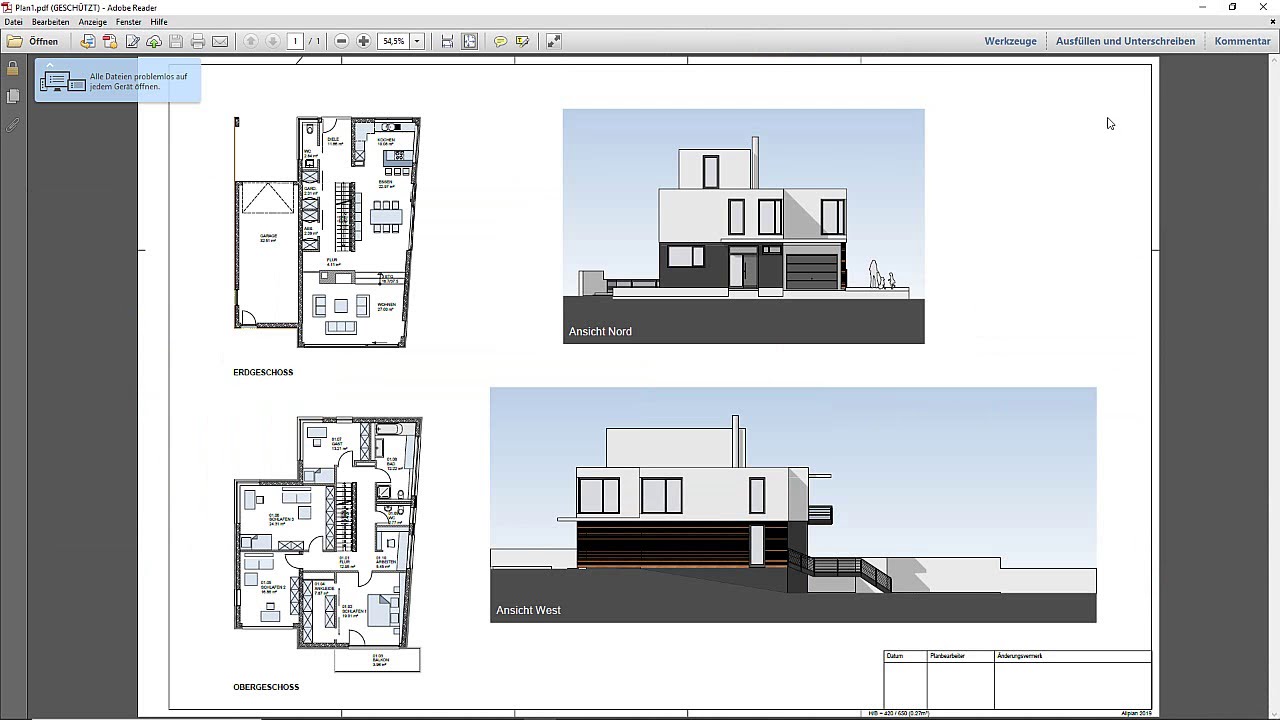
Task: Open the Werkzeuge pane
Action: pos(1010,41)
